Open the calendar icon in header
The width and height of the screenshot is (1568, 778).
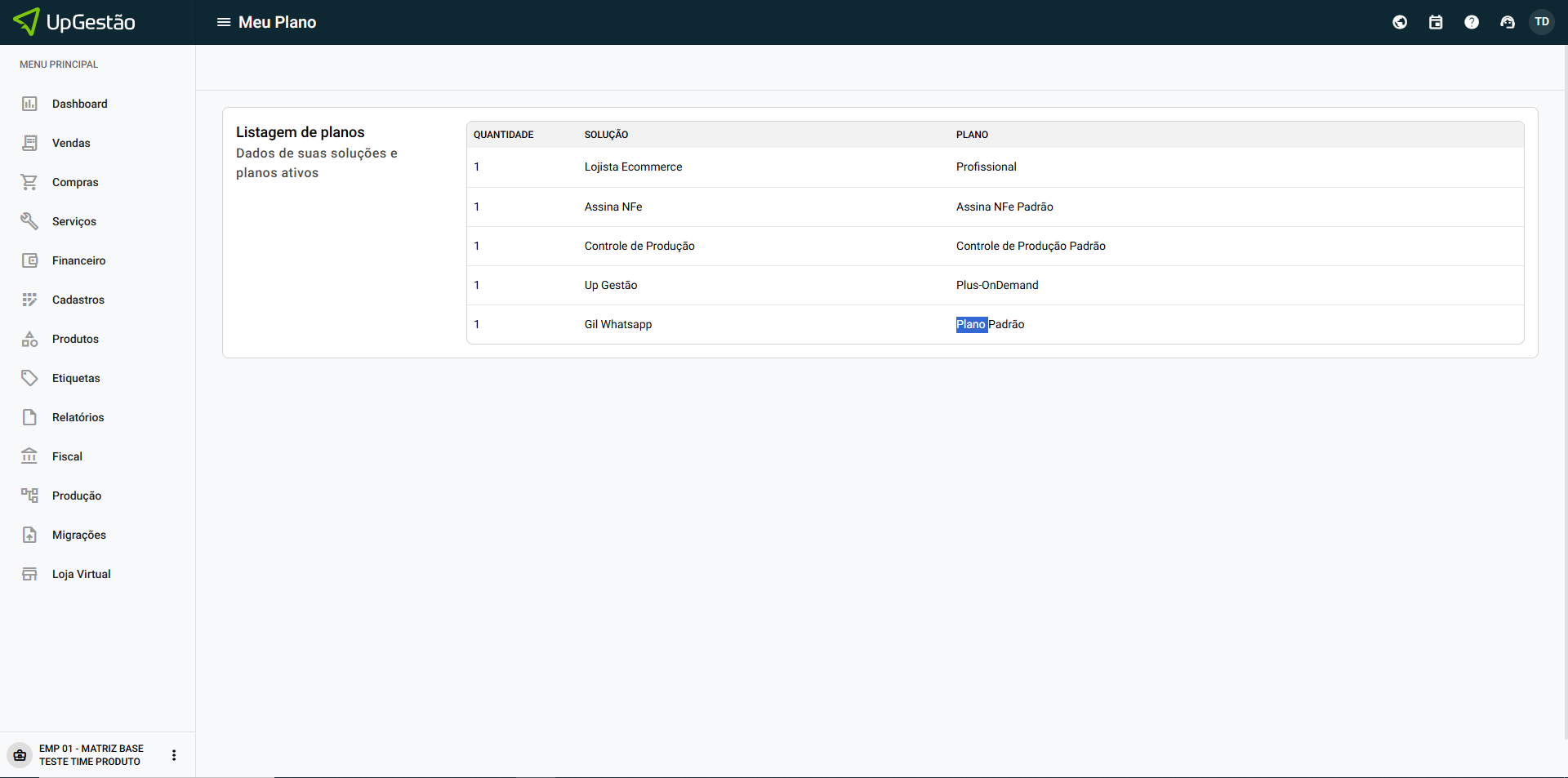(x=1436, y=22)
